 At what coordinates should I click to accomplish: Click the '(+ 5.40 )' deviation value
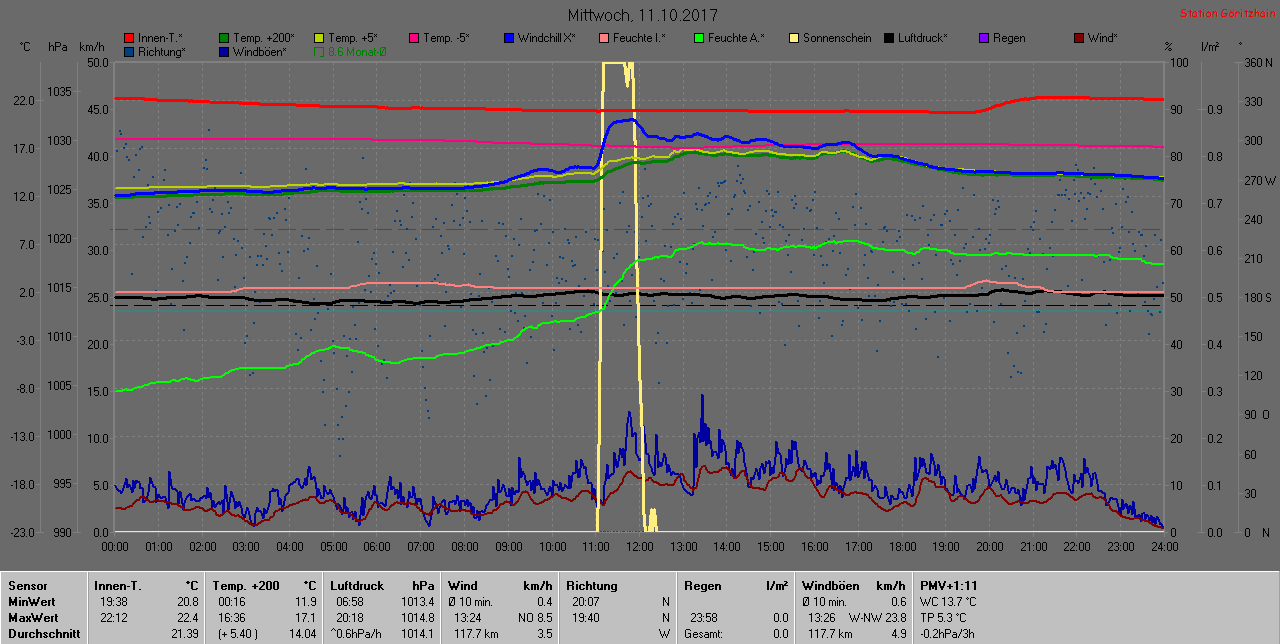(x=238, y=633)
